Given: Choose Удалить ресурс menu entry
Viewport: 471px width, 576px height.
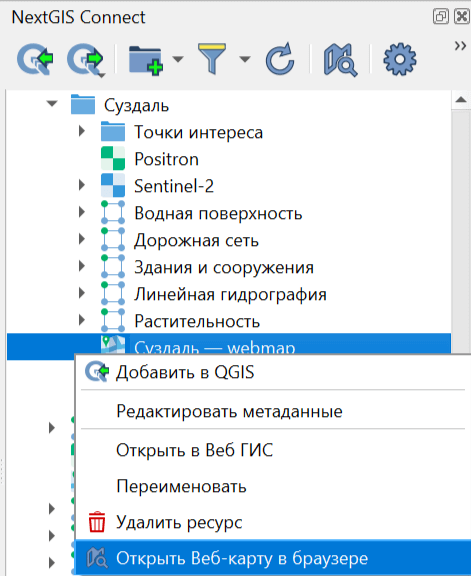Looking at the screenshot, I should click(273, 522).
